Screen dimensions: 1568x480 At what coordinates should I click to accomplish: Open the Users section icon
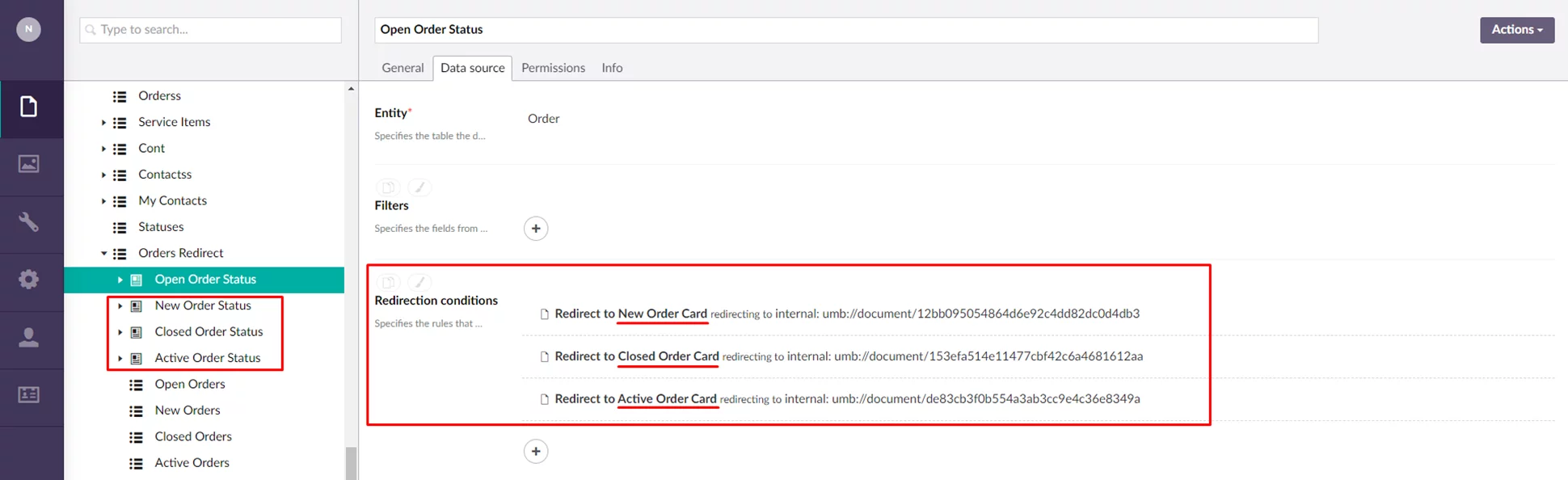(29, 337)
